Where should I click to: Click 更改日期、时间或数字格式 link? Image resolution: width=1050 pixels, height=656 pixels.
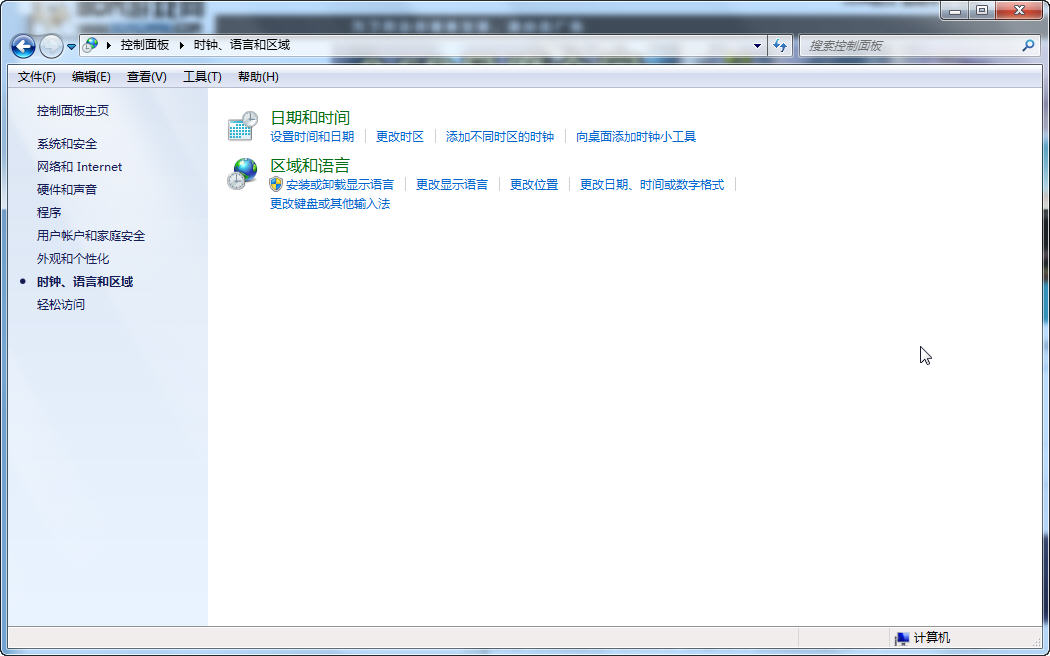pos(652,185)
